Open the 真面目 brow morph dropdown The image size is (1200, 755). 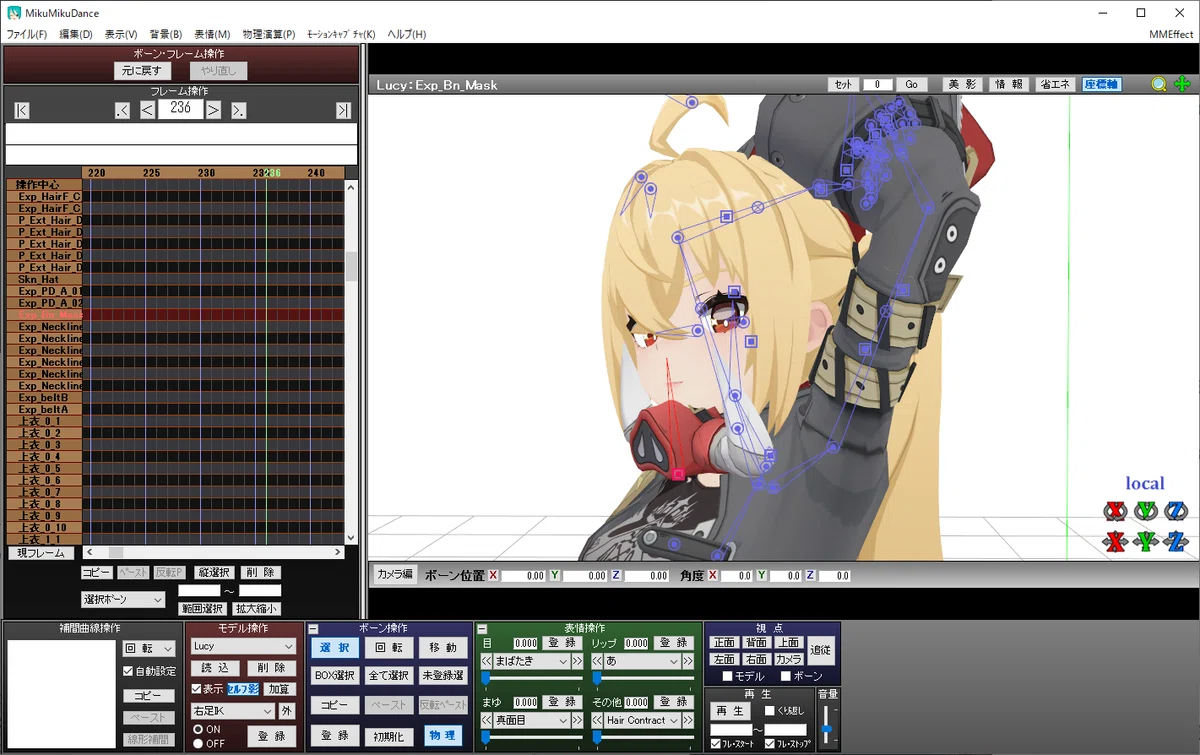pyautogui.click(x=532, y=720)
